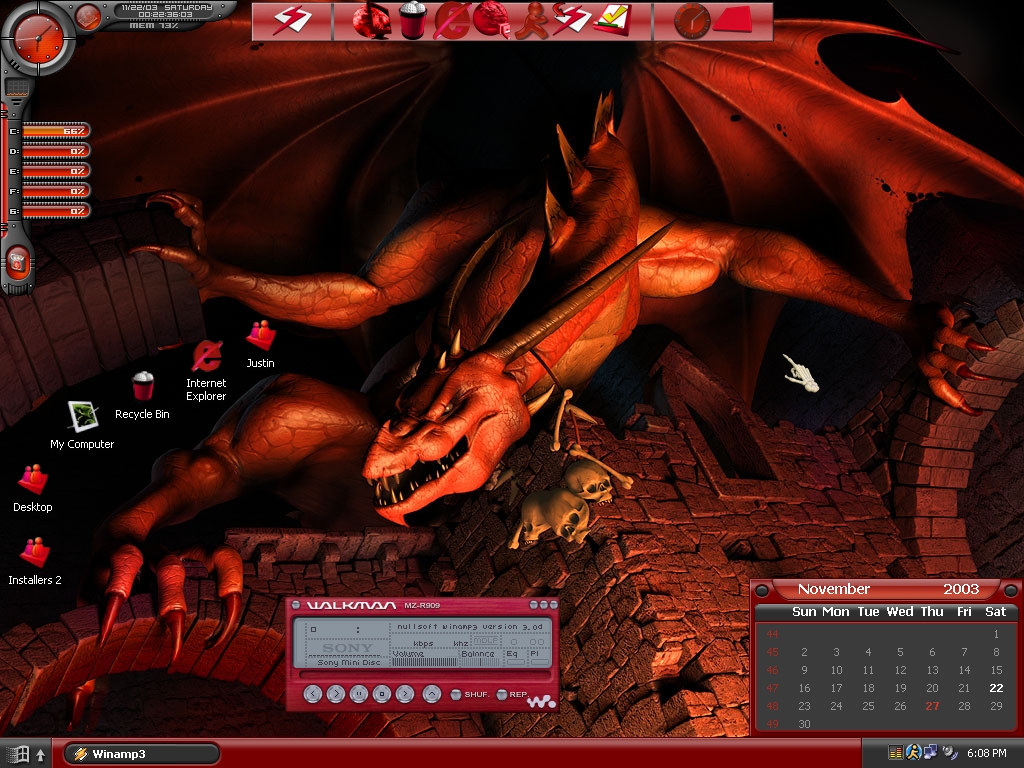The height and width of the screenshot is (768, 1024).
Task: Click the stop button in the Walkman player
Action: pyautogui.click(x=381, y=694)
